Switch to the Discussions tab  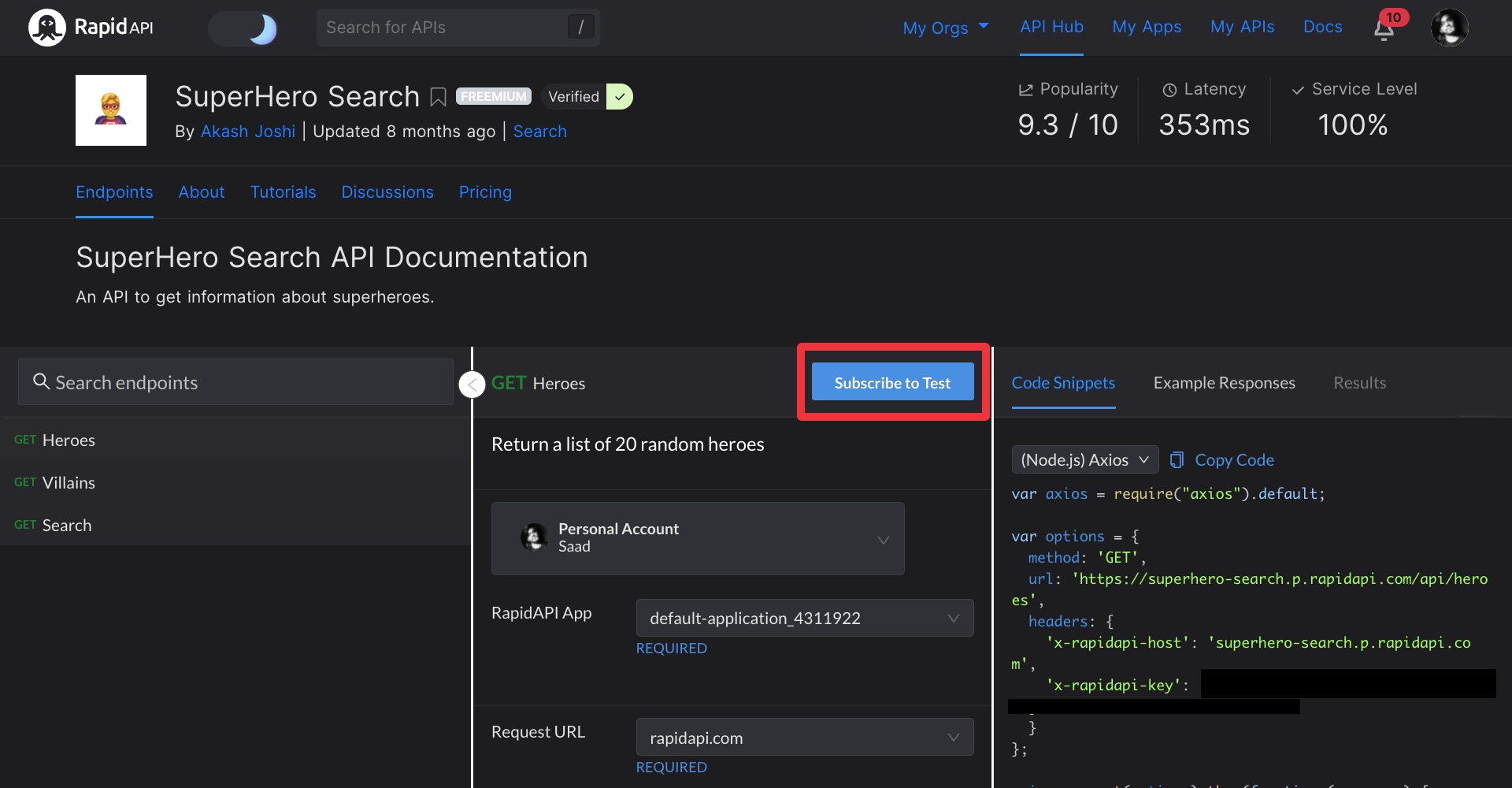[x=387, y=192]
